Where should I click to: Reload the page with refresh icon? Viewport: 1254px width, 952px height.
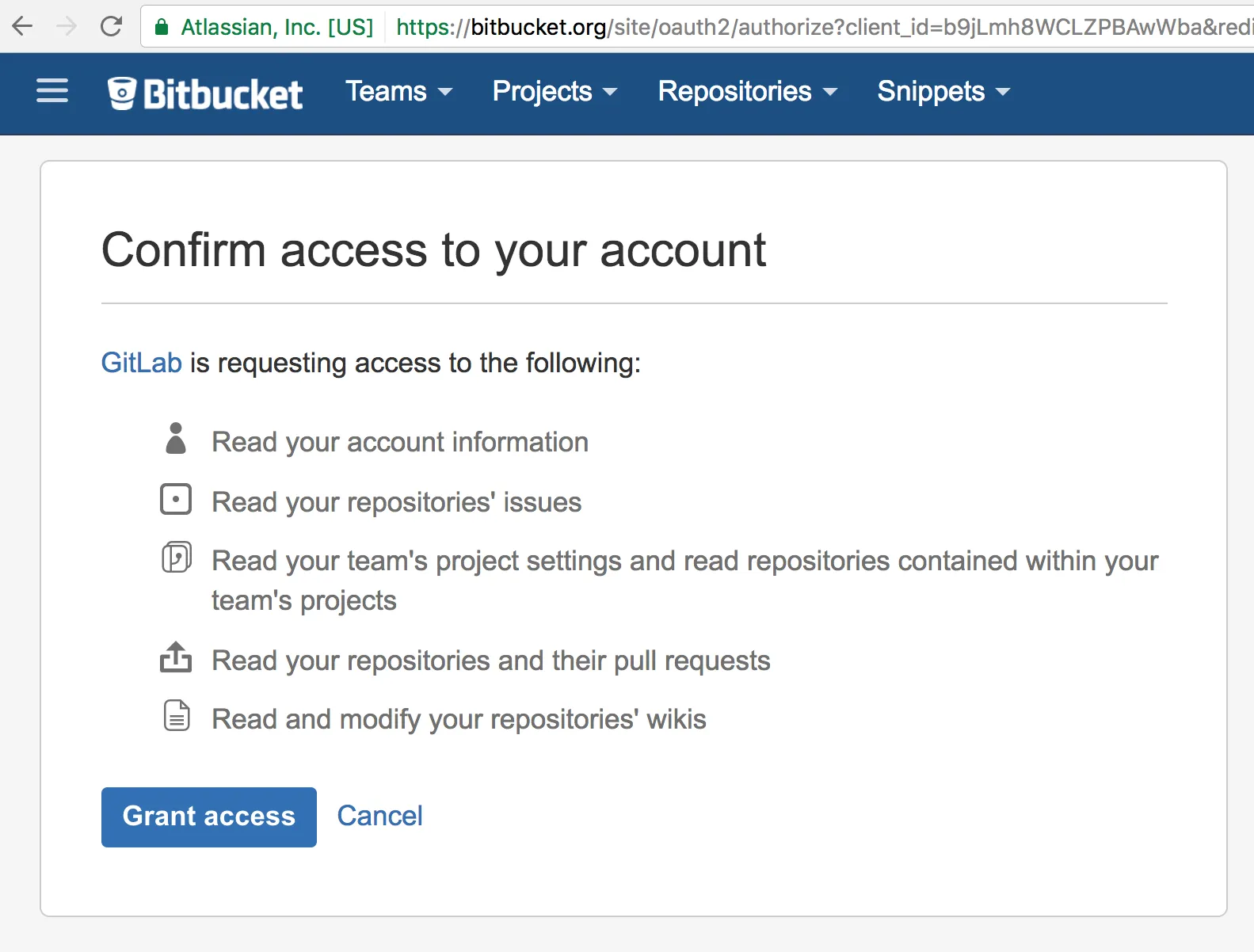pyautogui.click(x=111, y=27)
